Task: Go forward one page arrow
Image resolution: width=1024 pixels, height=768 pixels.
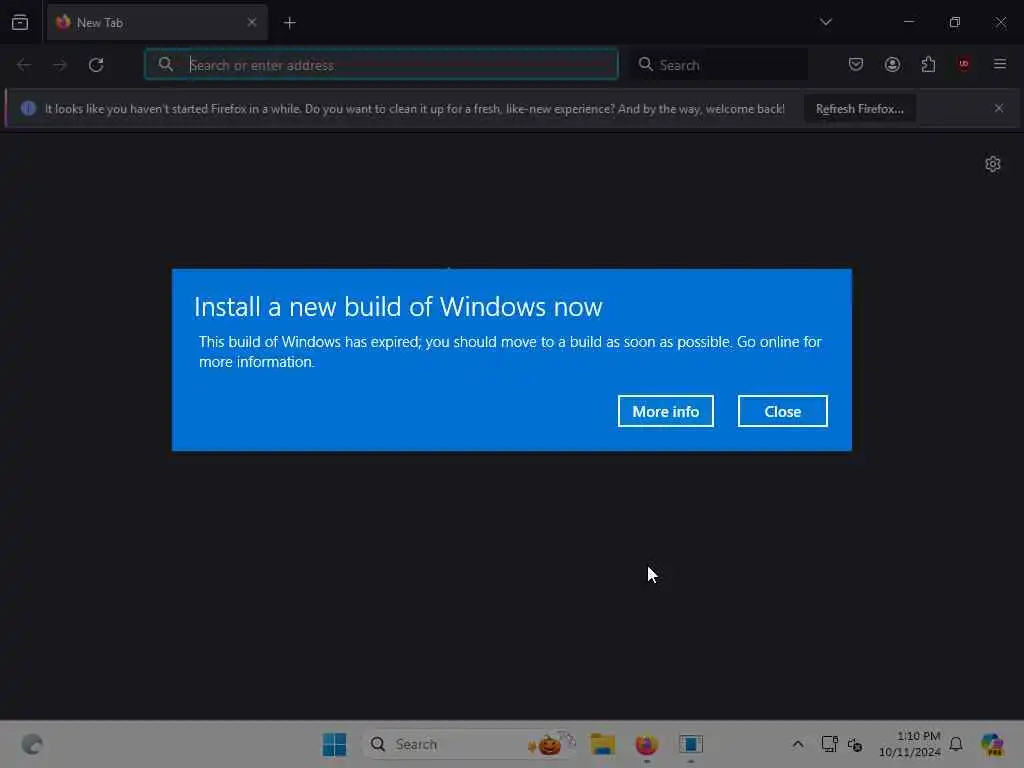Action: [60, 65]
